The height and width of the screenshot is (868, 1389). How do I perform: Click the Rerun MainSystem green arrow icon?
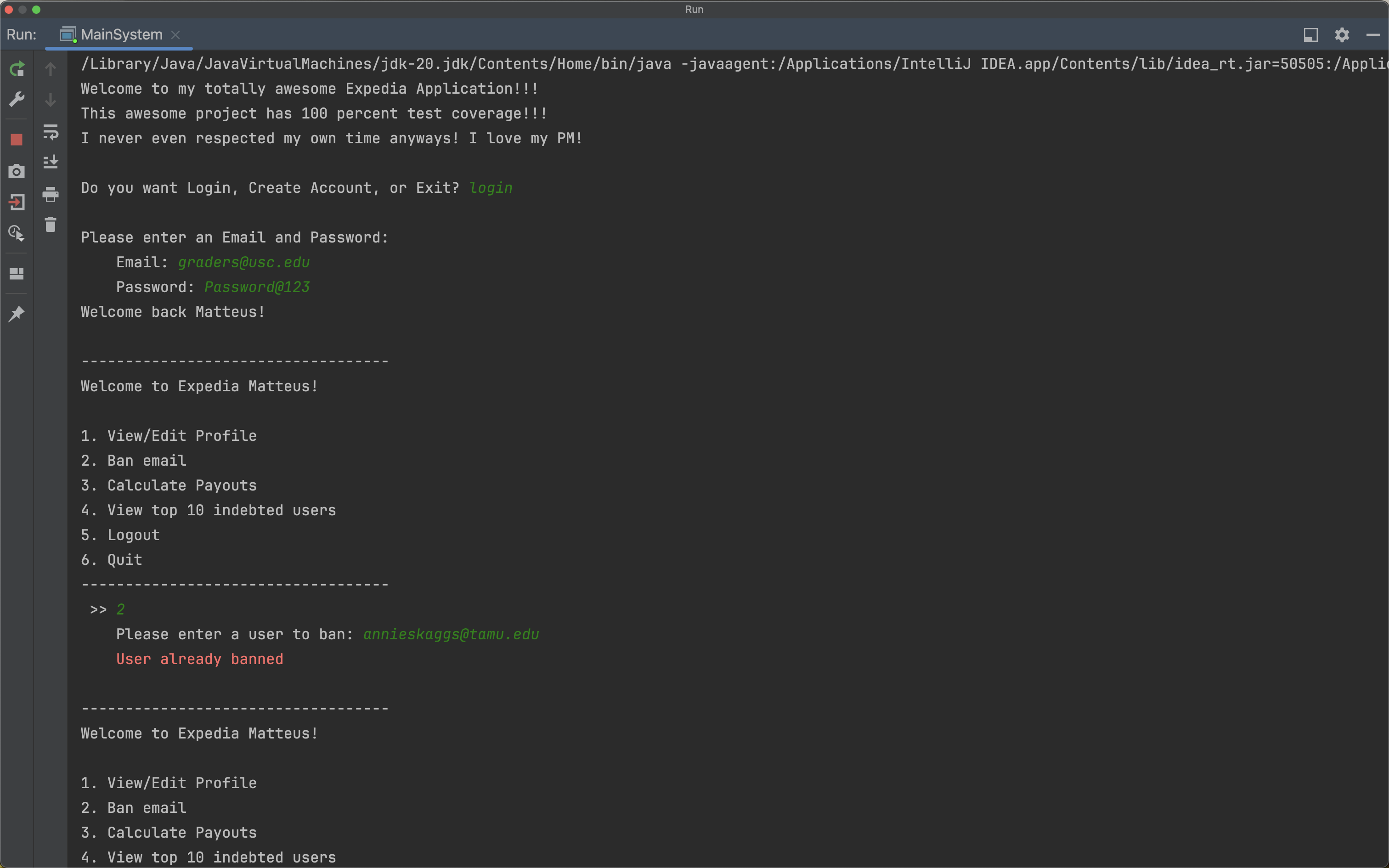point(17,69)
